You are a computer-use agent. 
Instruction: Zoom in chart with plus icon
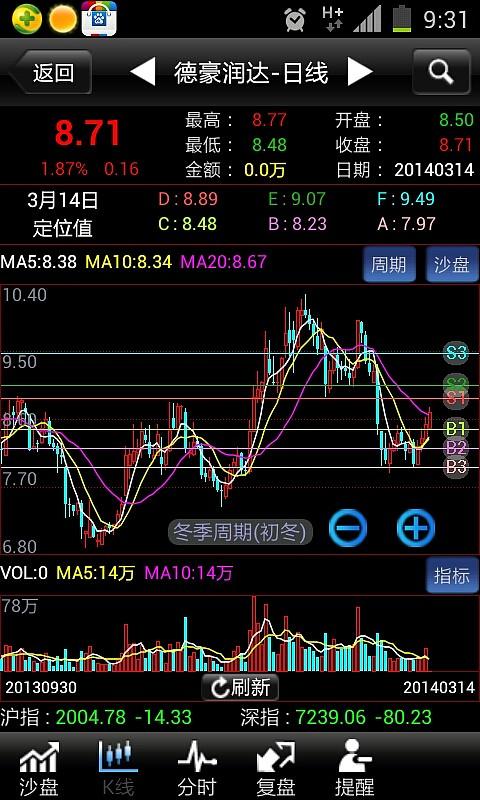point(416,528)
